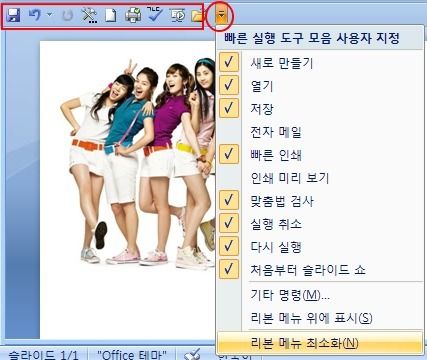
Task: Uncheck 새로 만들기 in the menu
Action: tap(319, 62)
